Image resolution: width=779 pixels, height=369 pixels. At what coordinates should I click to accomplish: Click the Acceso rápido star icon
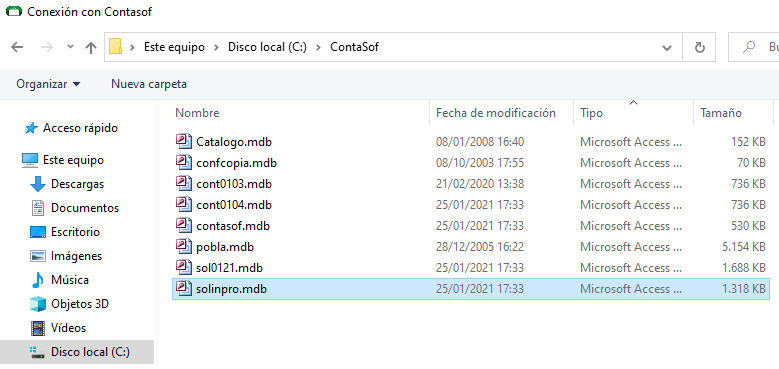click(31, 128)
